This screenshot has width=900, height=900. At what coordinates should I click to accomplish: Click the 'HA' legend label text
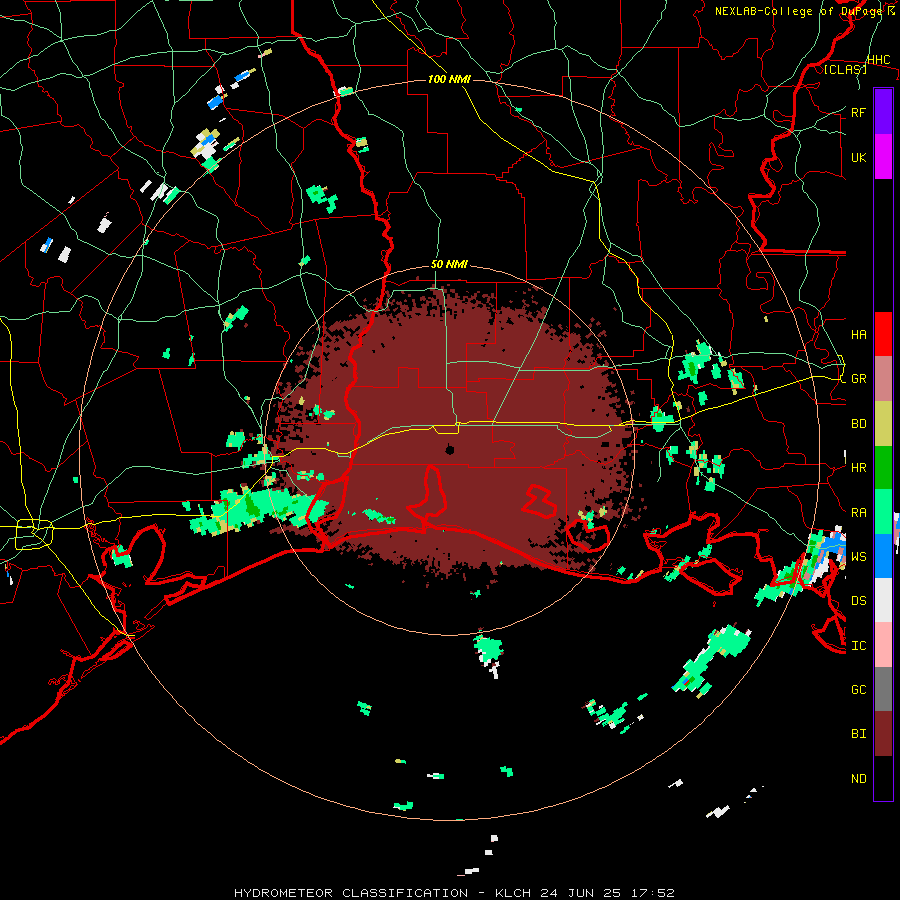tap(858, 335)
